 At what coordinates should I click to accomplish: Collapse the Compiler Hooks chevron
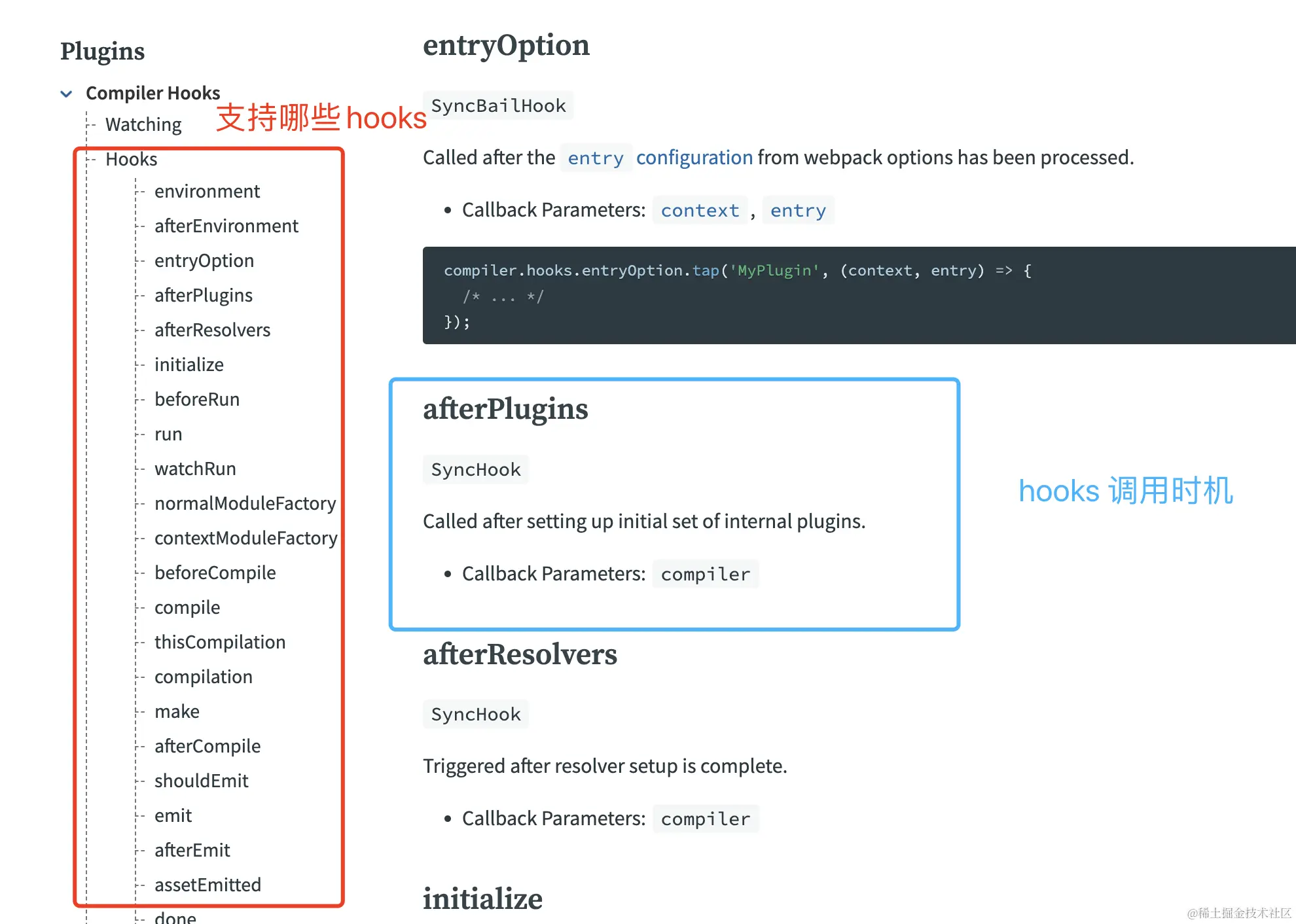click(66, 94)
